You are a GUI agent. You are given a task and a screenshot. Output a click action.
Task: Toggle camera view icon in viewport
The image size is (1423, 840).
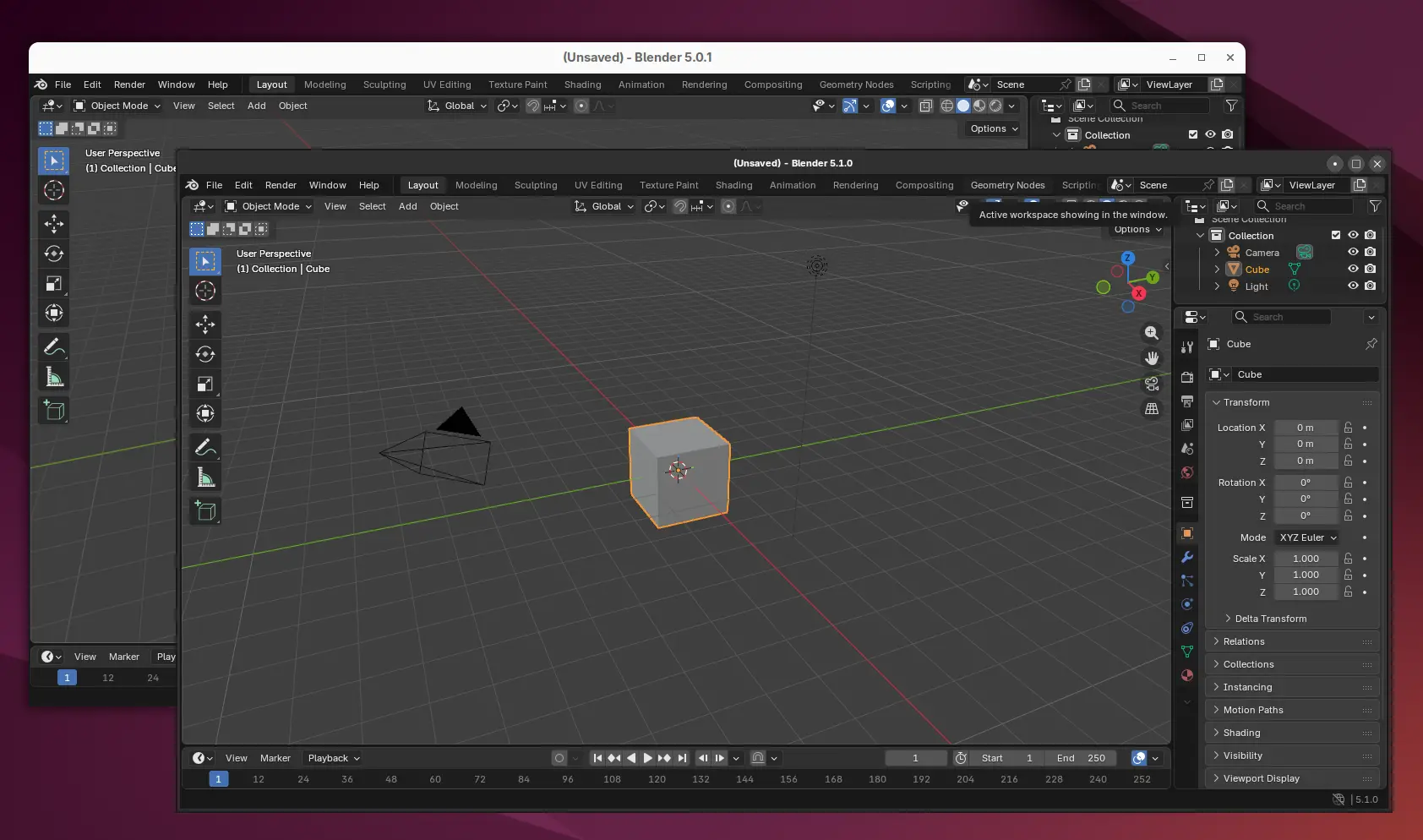(1152, 384)
